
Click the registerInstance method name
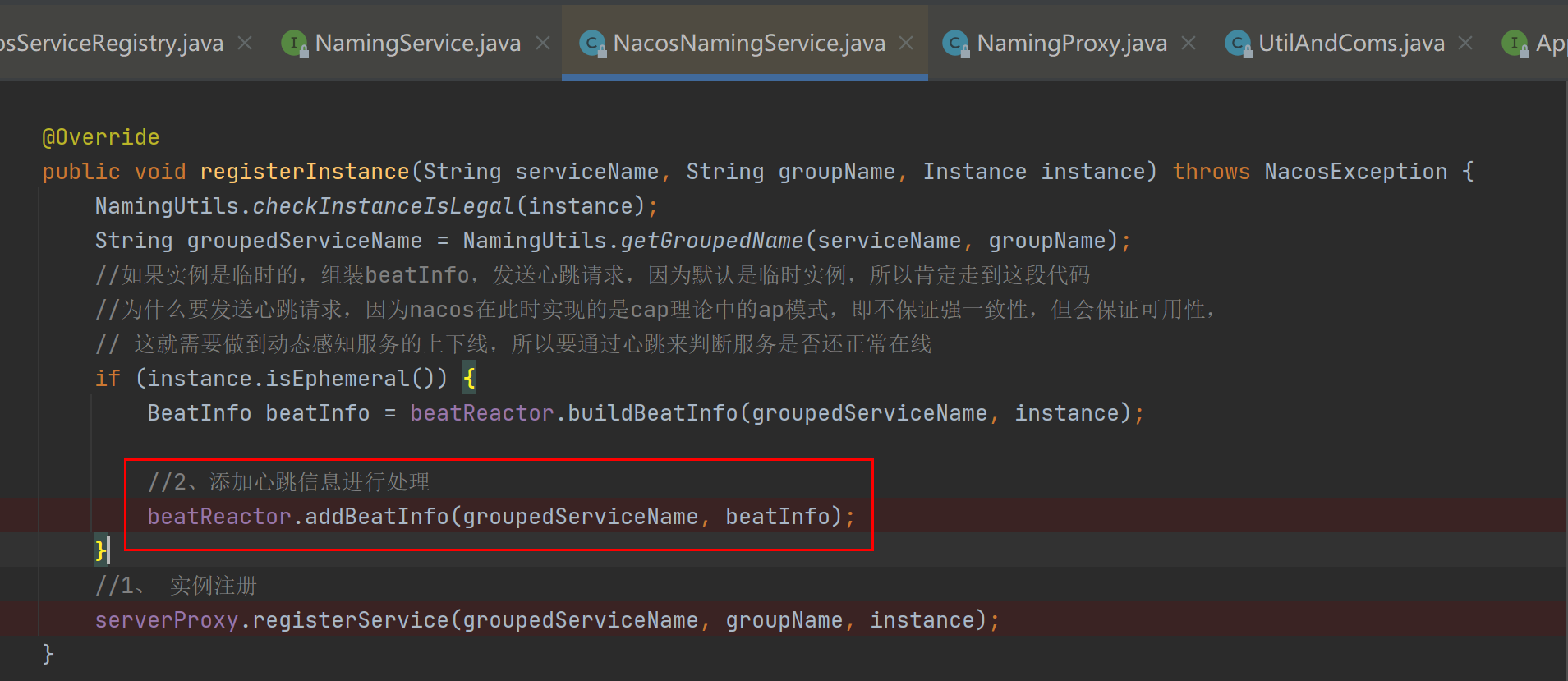coord(304,172)
